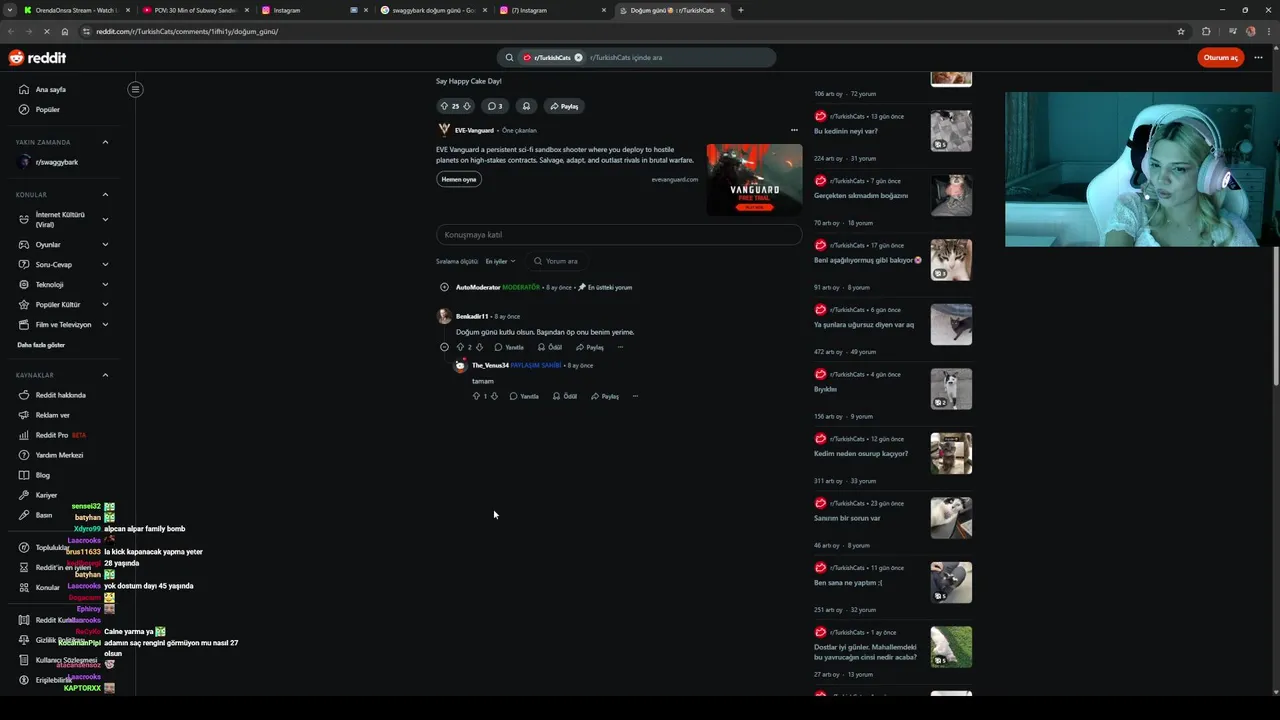The width and height of the screenshot is (1280, 720).
Task: Expand the Oyunlar topic
Action: coord(105,244)
